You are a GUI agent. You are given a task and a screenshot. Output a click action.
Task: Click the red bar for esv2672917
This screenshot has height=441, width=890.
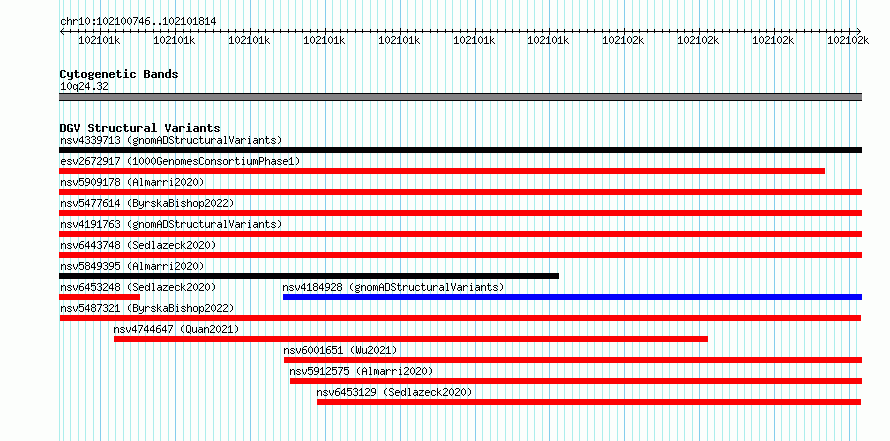point(442,171)
